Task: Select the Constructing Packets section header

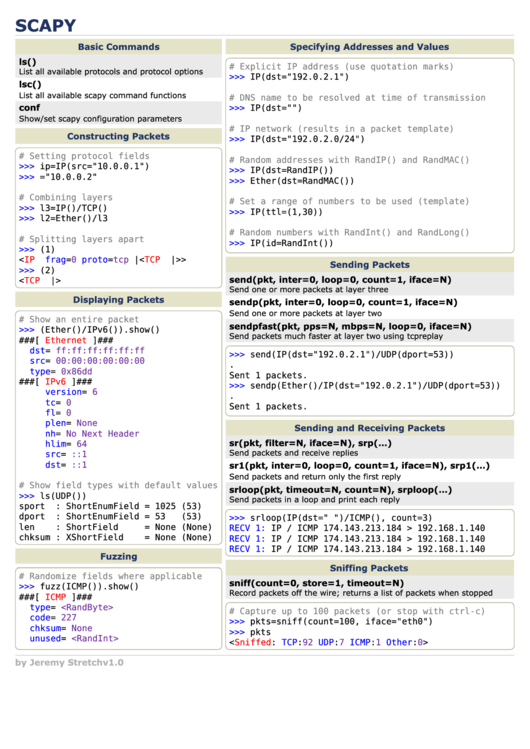Action: click(118, 136)
